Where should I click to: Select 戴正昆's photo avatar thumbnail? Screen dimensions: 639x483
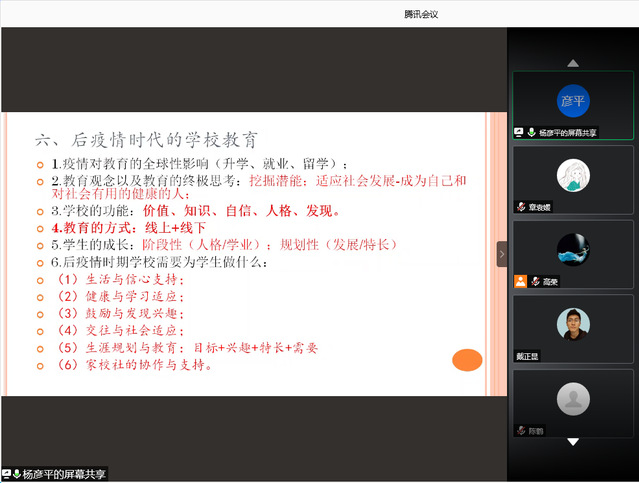click(x=572, y=325)
